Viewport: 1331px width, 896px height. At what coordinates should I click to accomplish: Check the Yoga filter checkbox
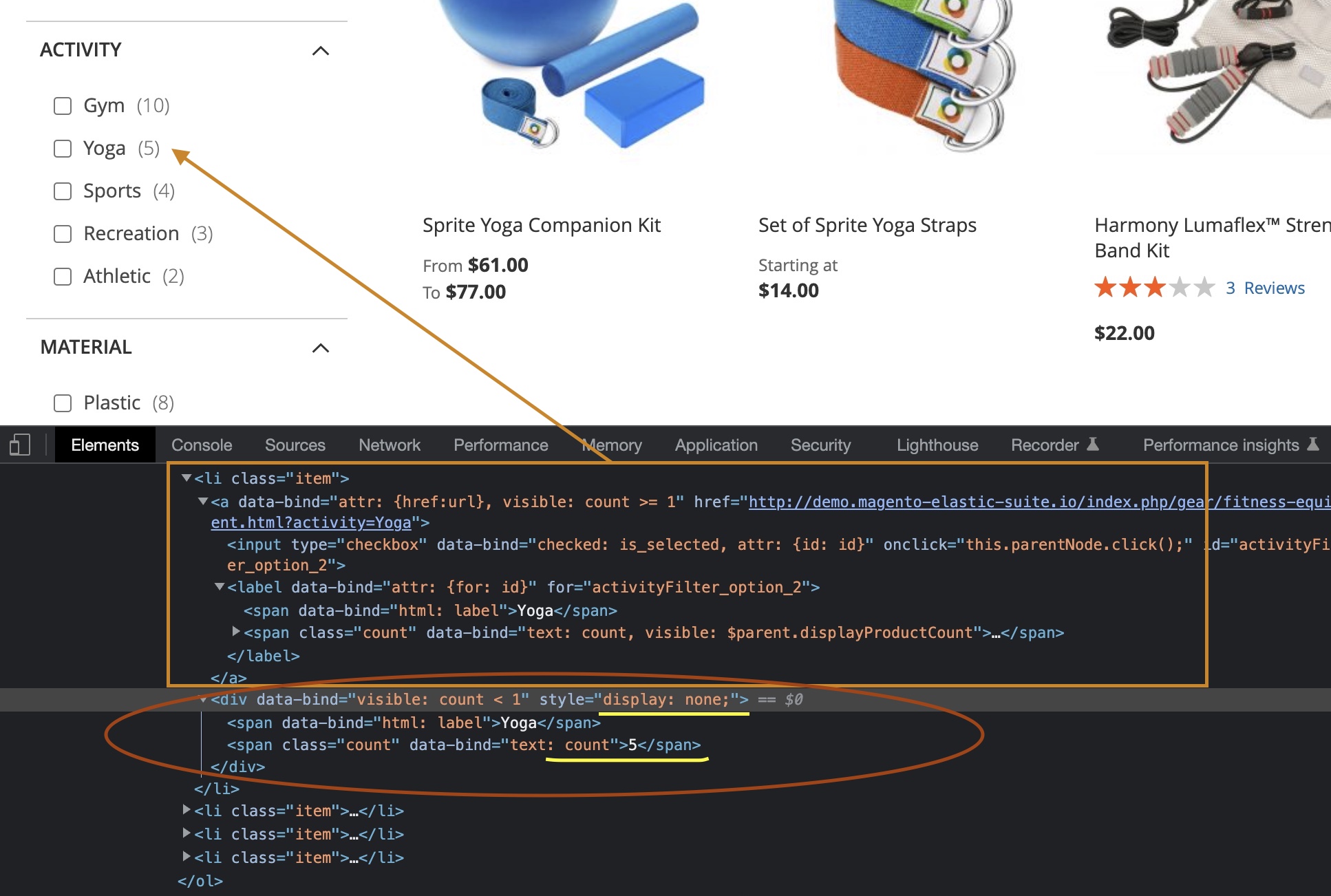tap(63, 149)
